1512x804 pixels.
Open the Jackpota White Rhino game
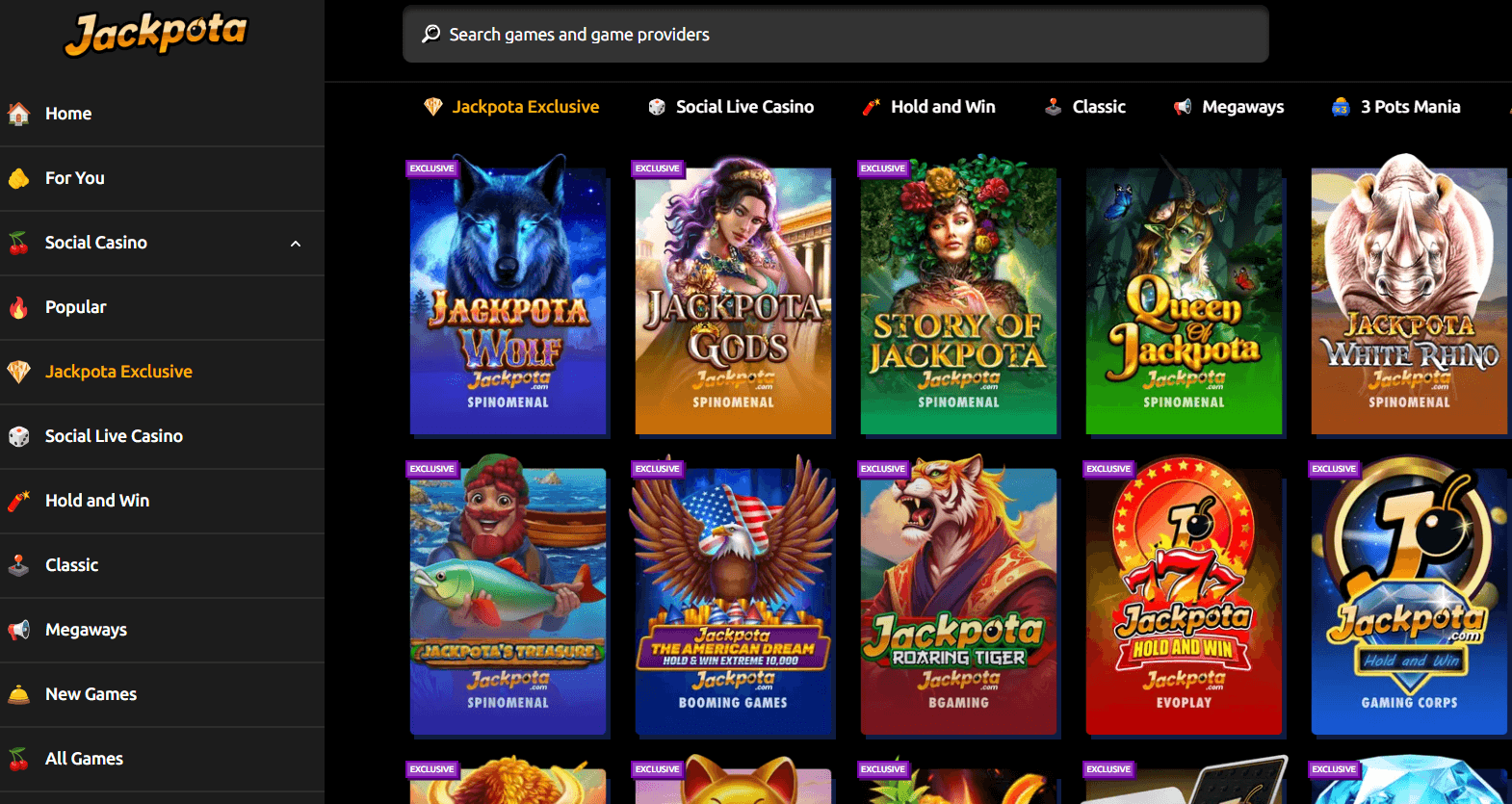click(1409, 297)
